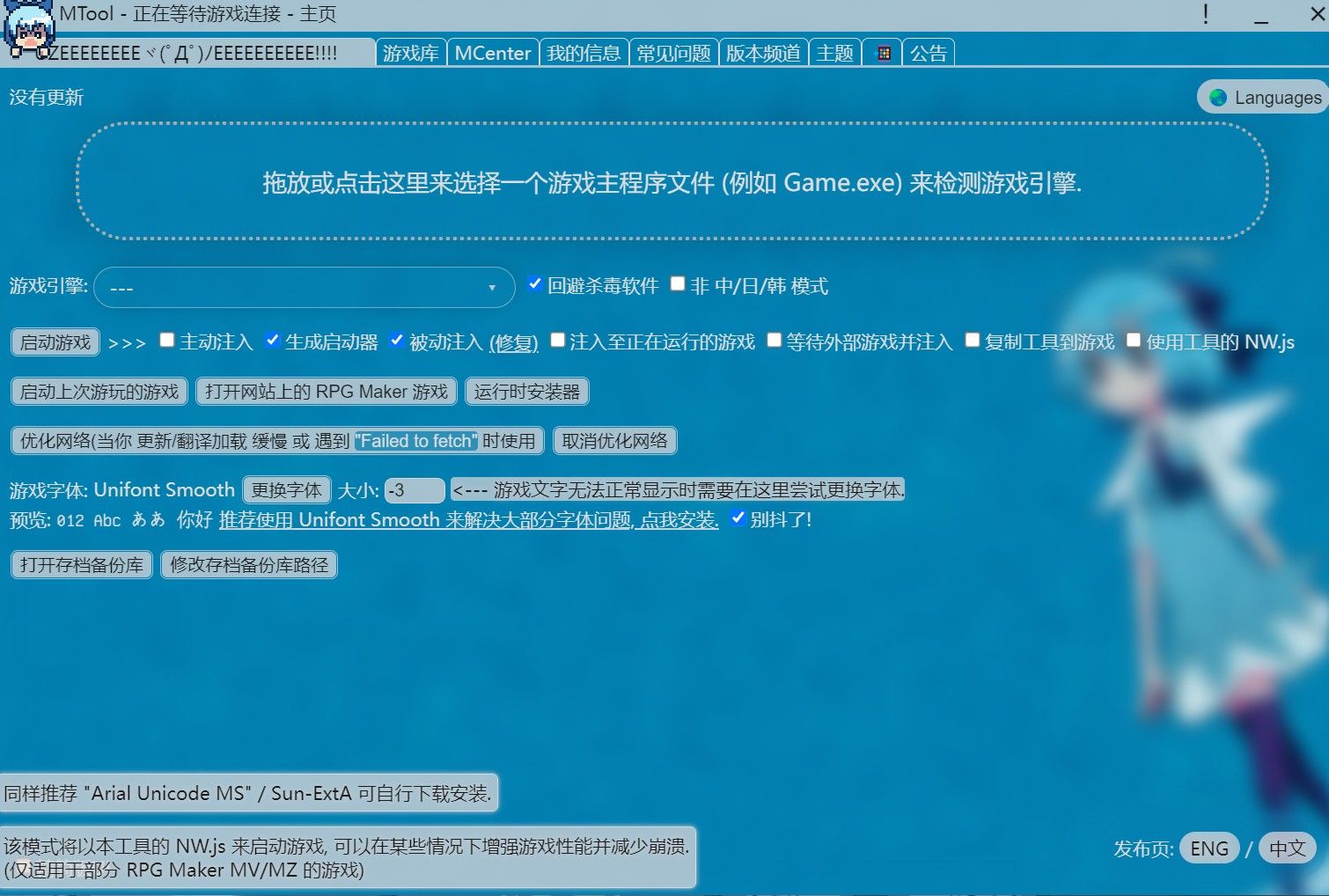Screen dimensions: 1329x896
Task: Click the 运行时安装器 button
Action: tap(527, 392)
